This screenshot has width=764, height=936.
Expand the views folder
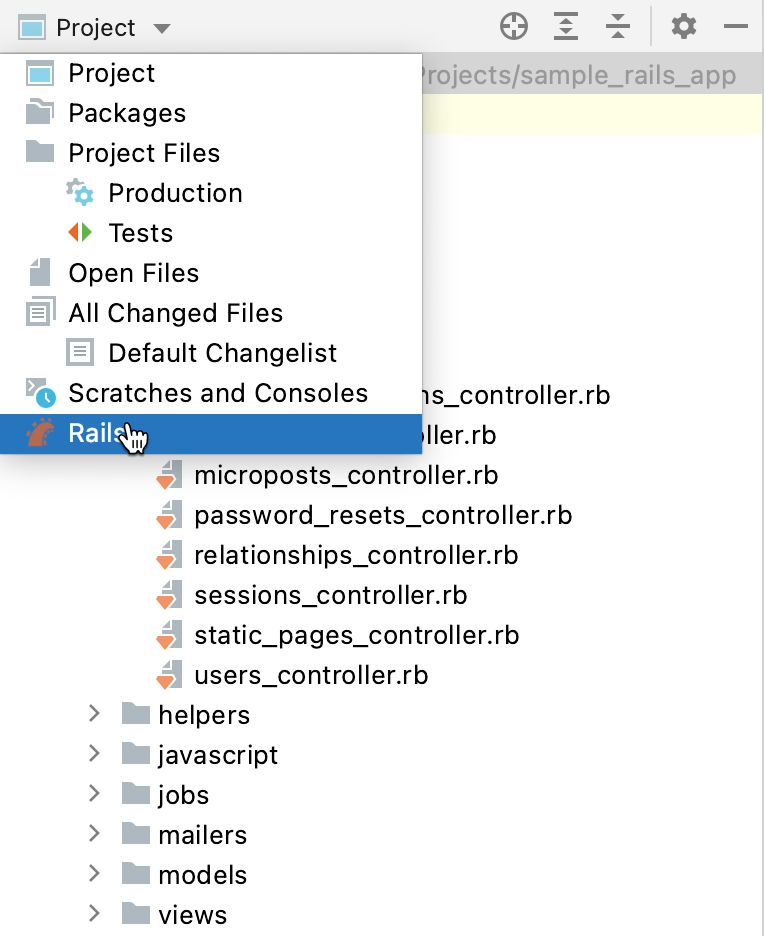pyautogui.click(x=95, y=914)
